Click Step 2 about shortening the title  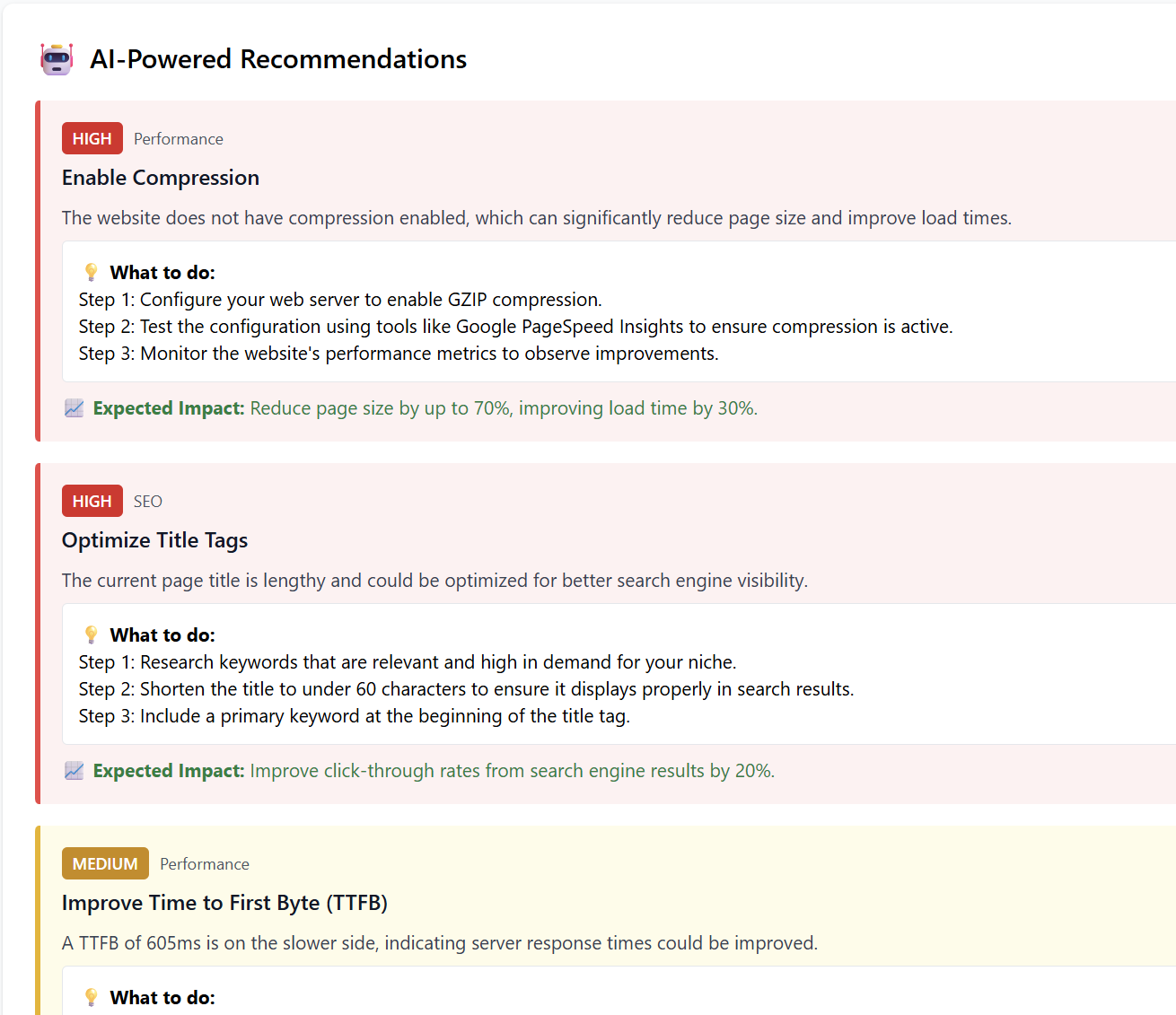(x=466, y=689)
